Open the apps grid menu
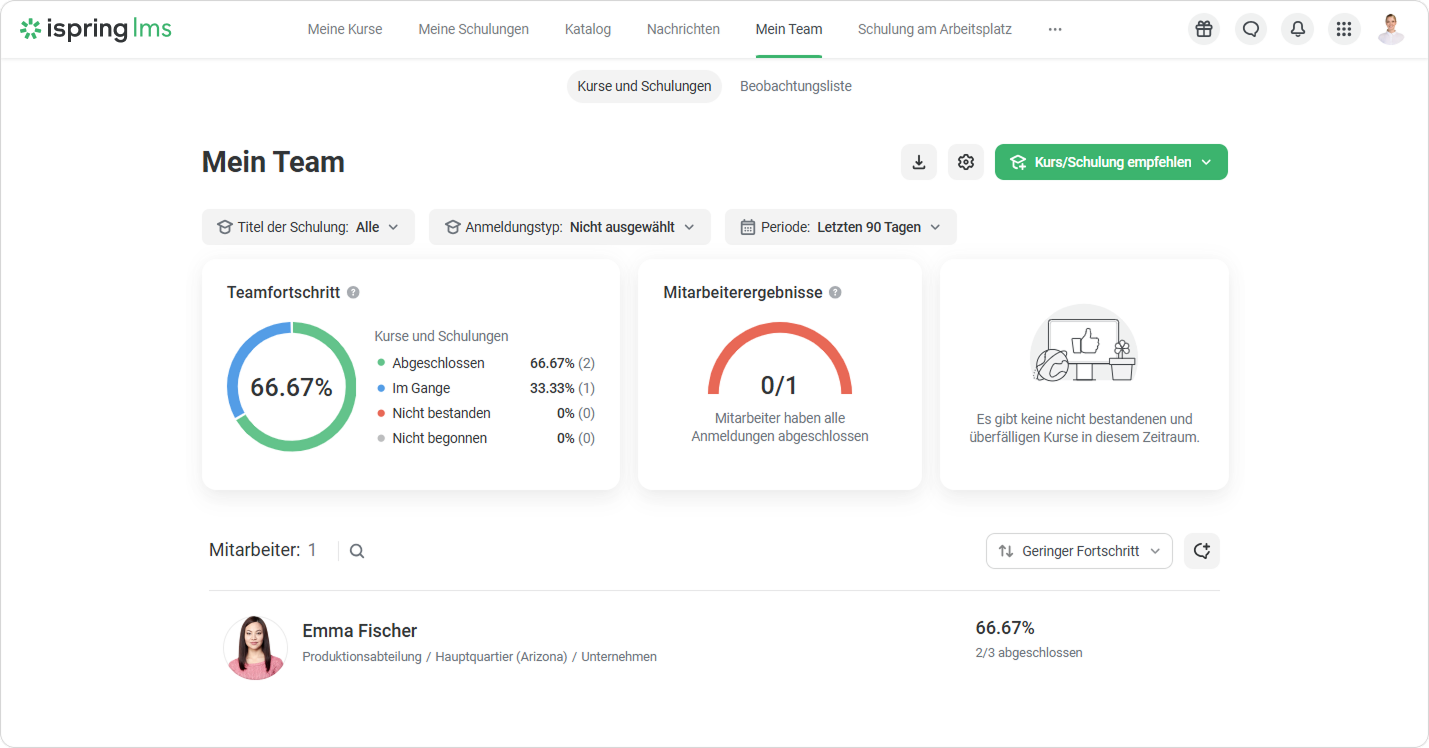 pos(1344,29)
